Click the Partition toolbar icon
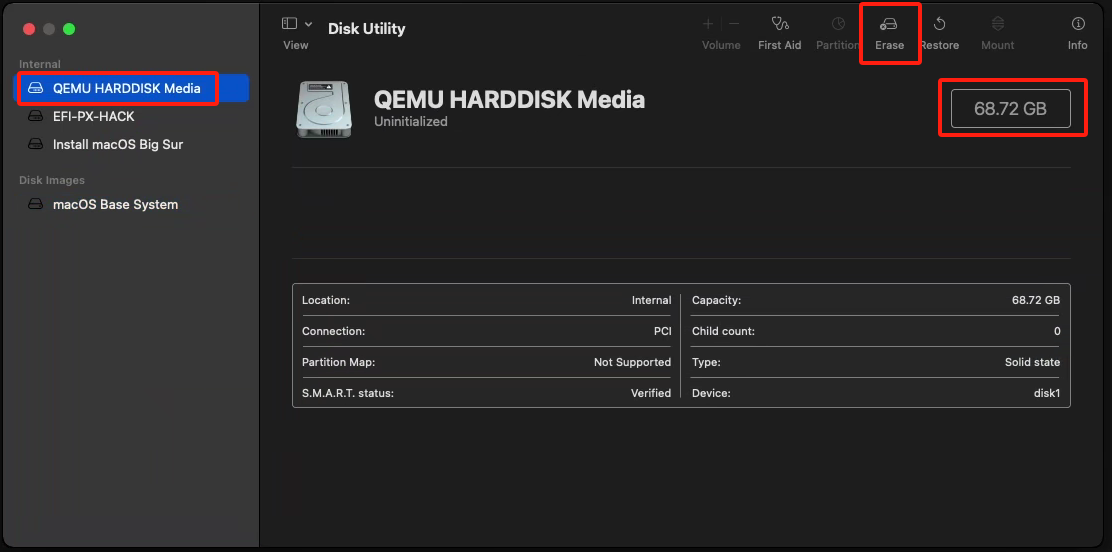 point(838,24)
